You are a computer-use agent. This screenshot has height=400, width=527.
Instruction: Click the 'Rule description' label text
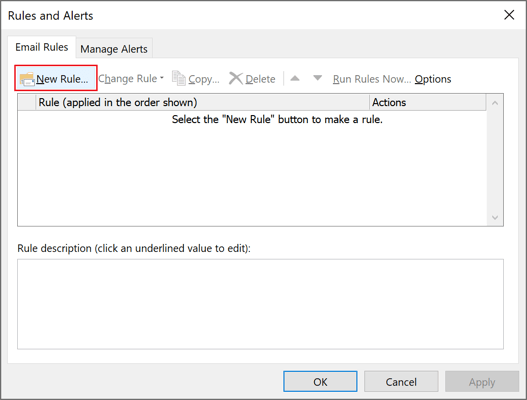coord(134,248)
